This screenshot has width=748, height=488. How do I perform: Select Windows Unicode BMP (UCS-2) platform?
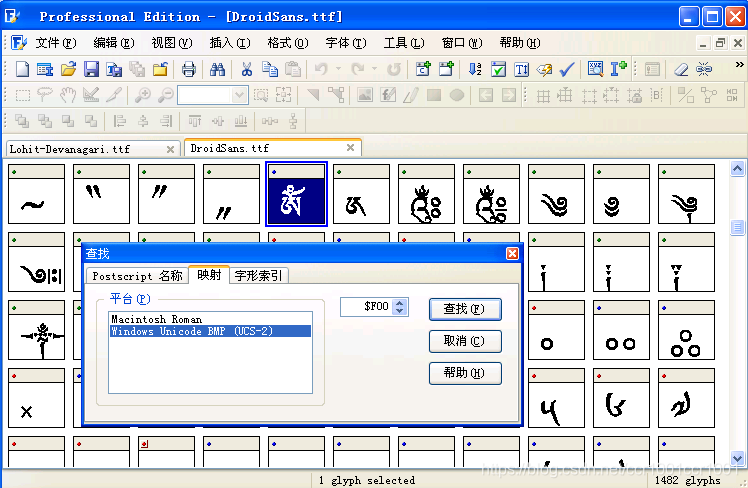coord(210,331)
